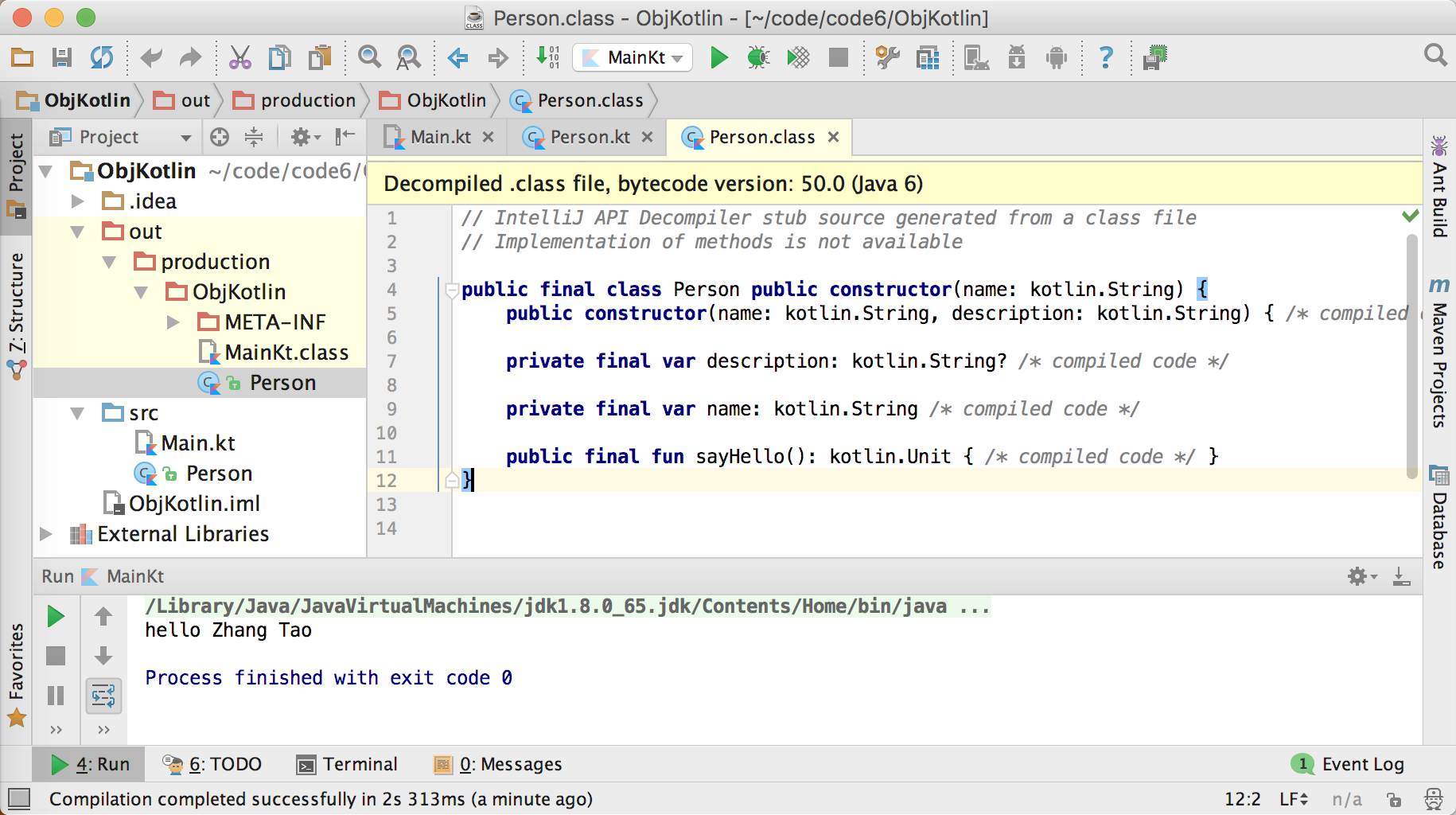The image size is (1456, 815).
Task: Click the Synchronize toolbar icon
Action: [102, 57]
